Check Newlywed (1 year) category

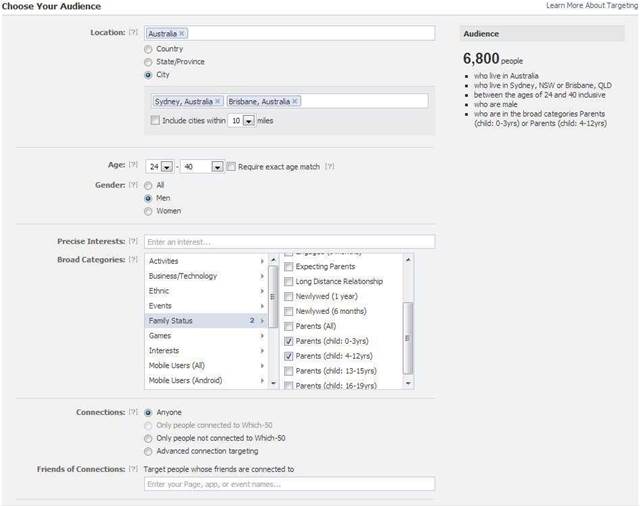coord(289,297)
